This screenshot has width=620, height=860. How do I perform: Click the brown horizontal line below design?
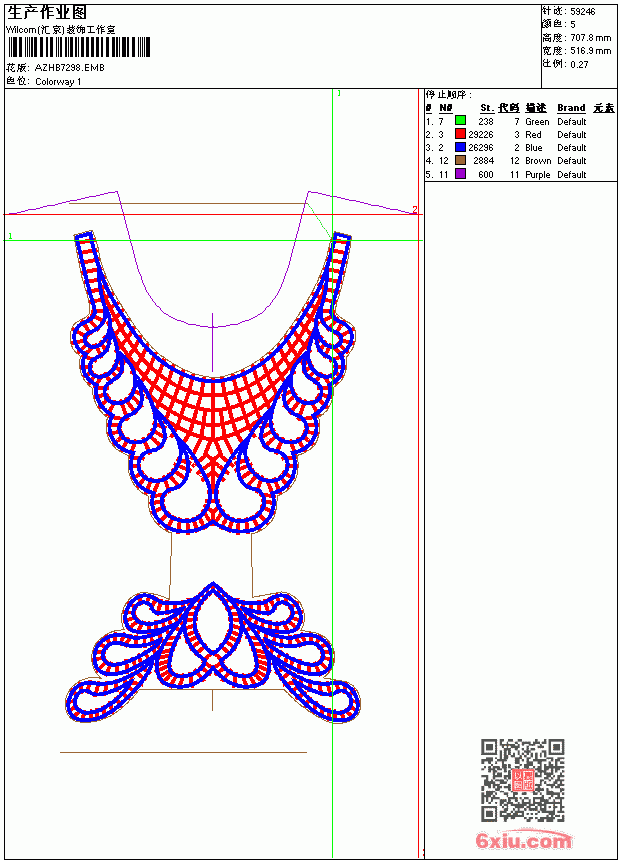(x=183, y=752)
